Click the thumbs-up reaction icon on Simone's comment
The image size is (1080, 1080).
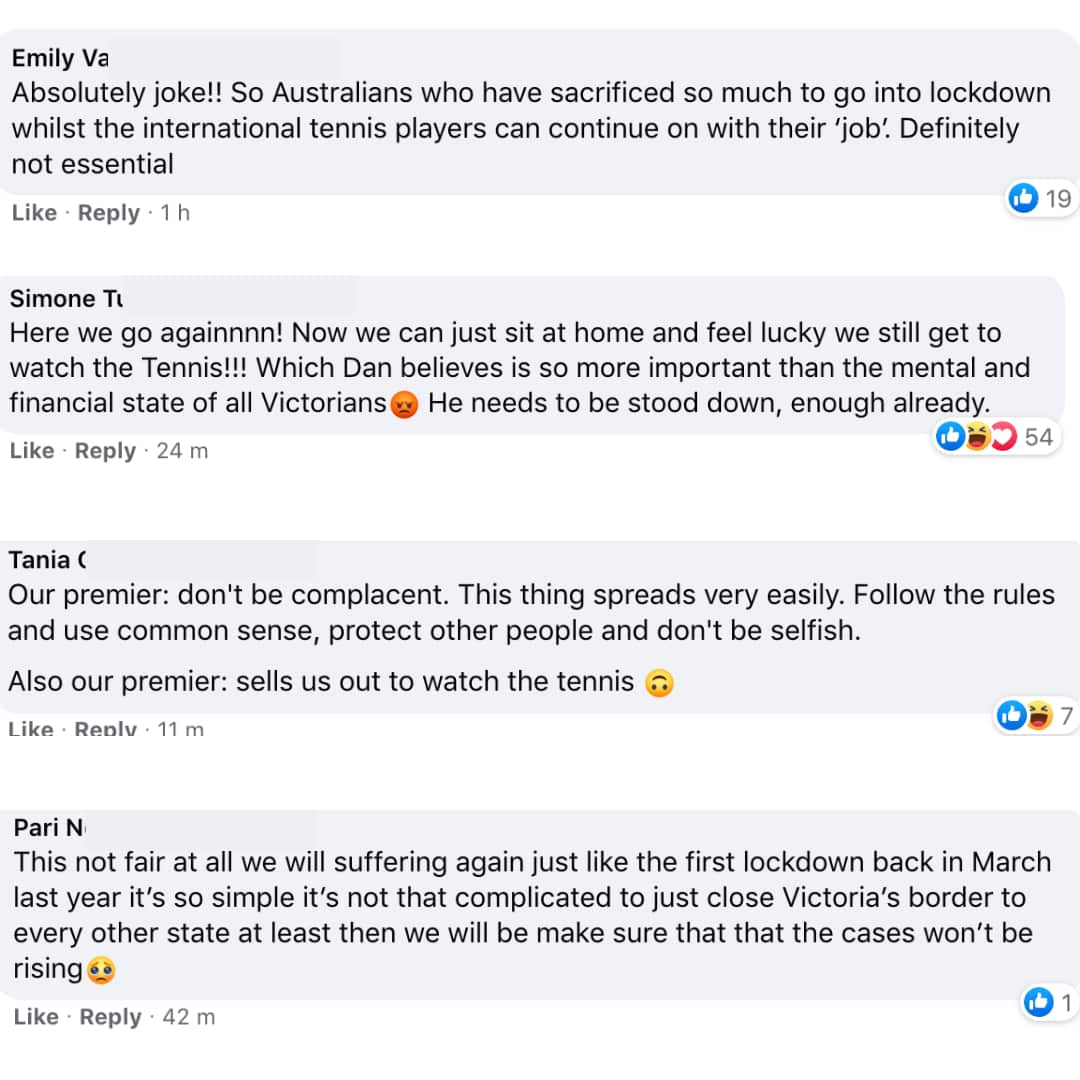[x=950, y=436]
